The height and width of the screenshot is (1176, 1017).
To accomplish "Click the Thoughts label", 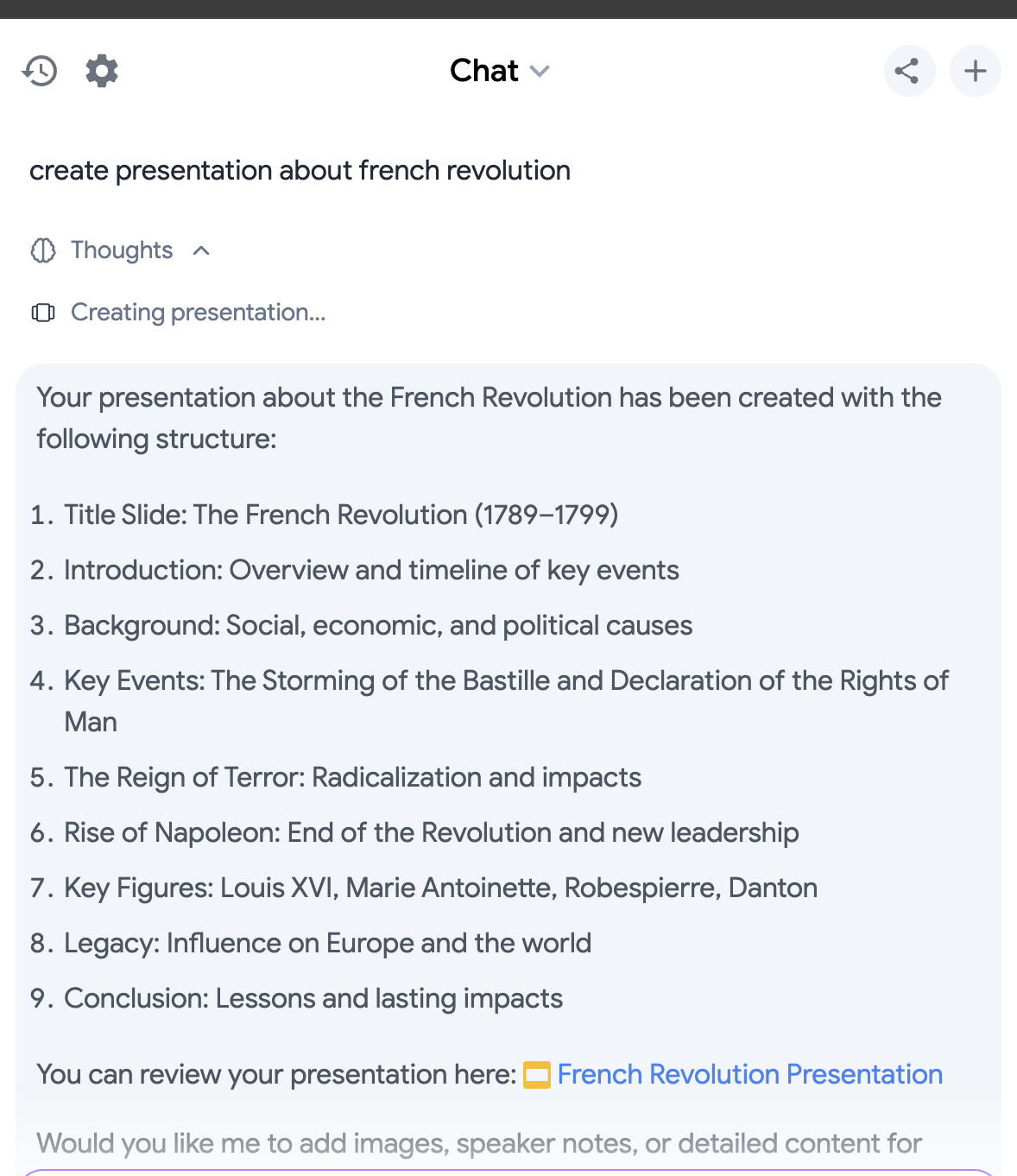I will pyautogui.click(x=122, y=250).
